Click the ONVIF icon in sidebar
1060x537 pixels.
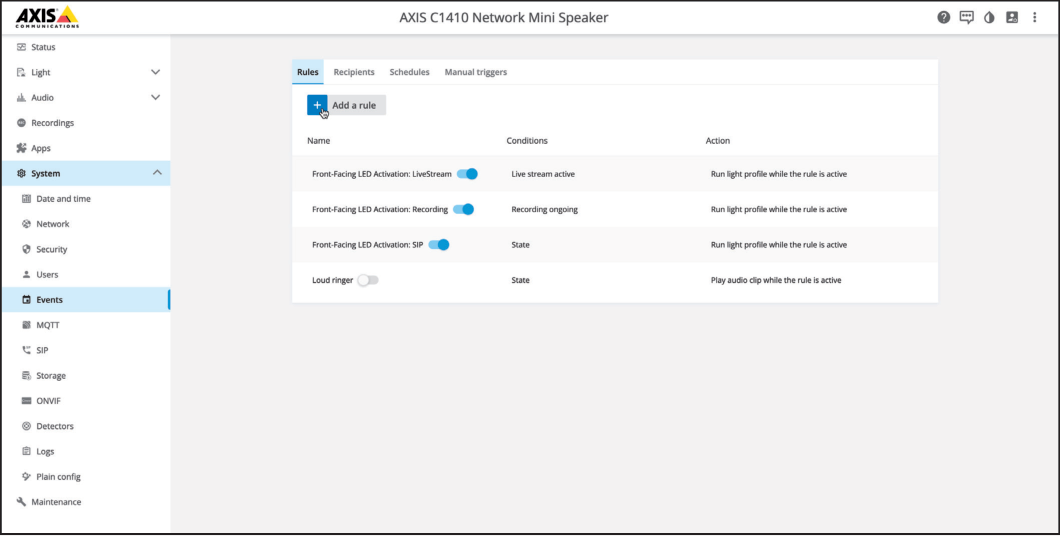coord(26,401)
